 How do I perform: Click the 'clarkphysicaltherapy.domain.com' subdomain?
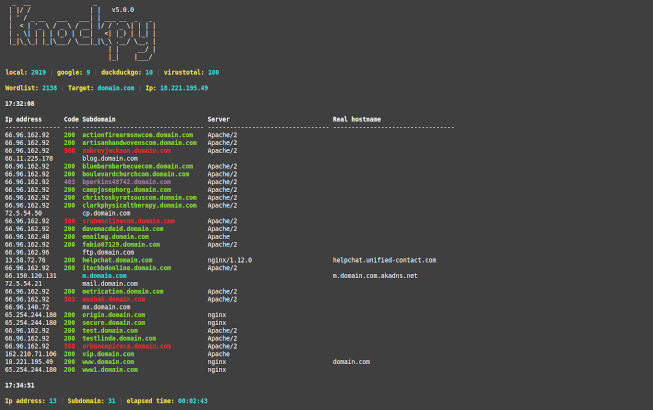coord(139,206)
